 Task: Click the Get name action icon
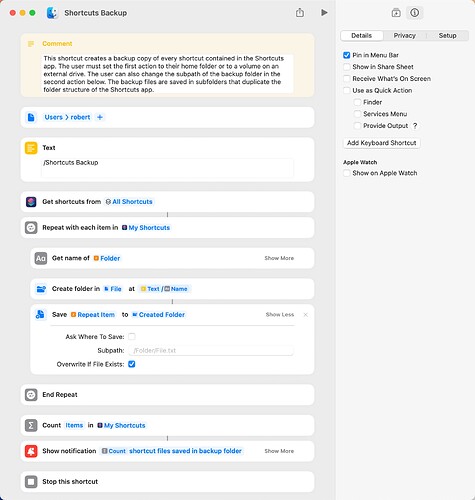[x=41, y=258]
